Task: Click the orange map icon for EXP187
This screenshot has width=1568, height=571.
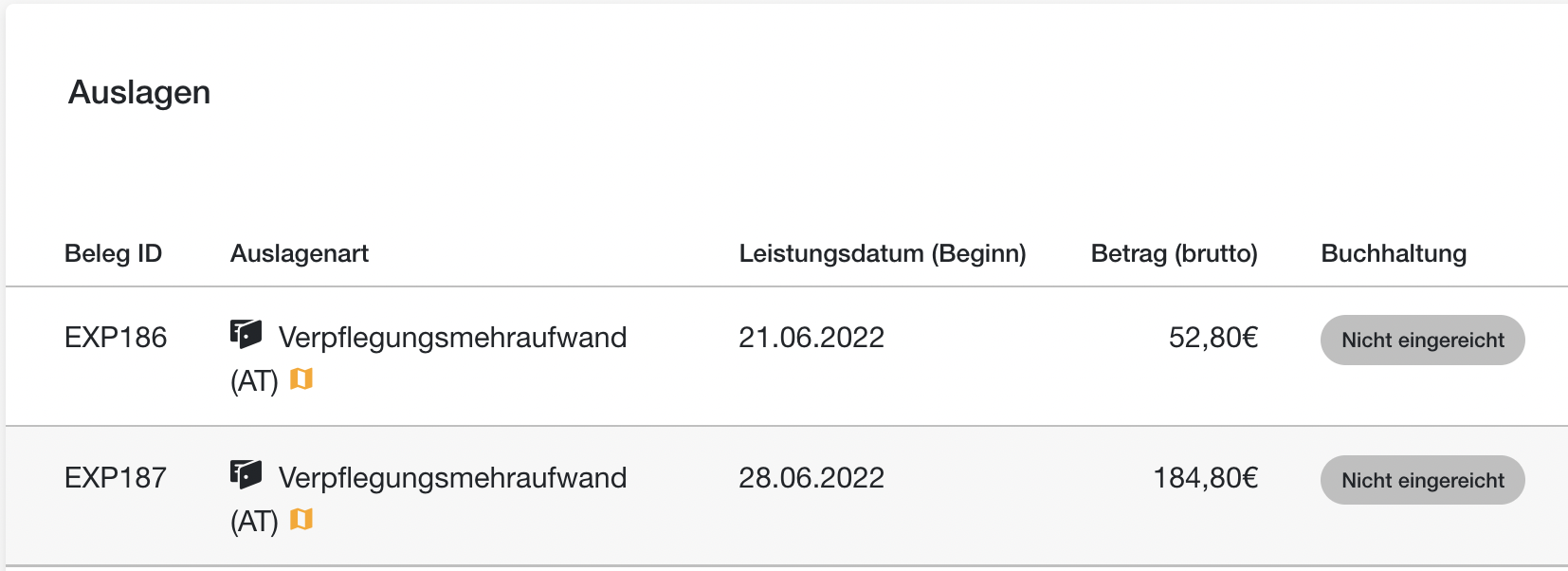Action: [x=301, y=520]
